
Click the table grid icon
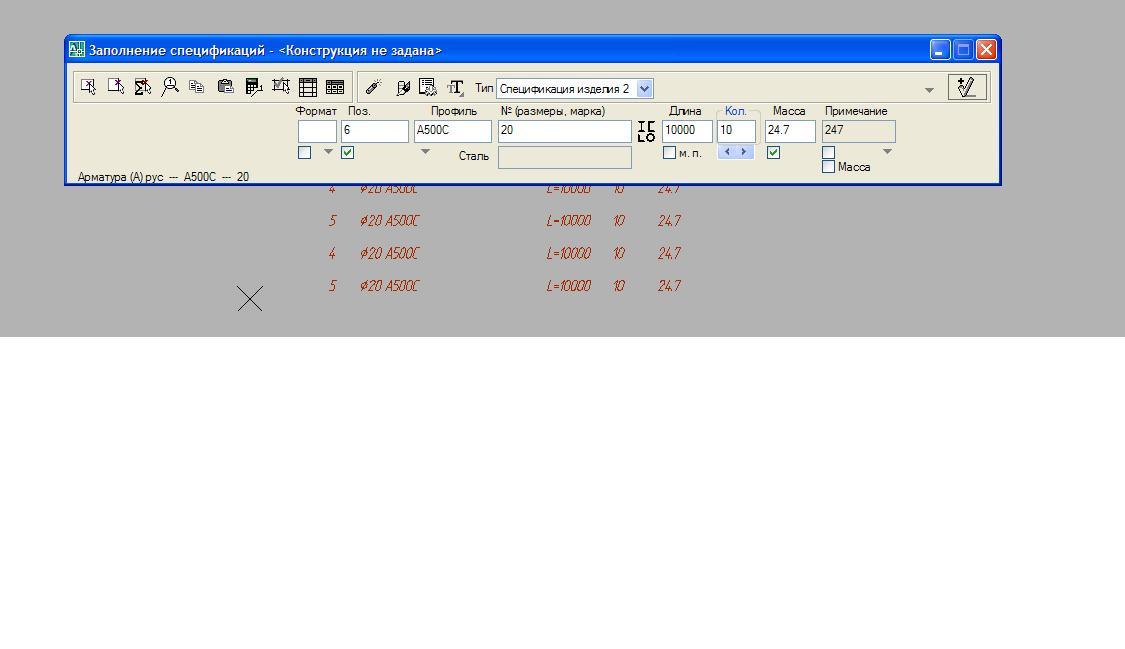pos(308,87)
